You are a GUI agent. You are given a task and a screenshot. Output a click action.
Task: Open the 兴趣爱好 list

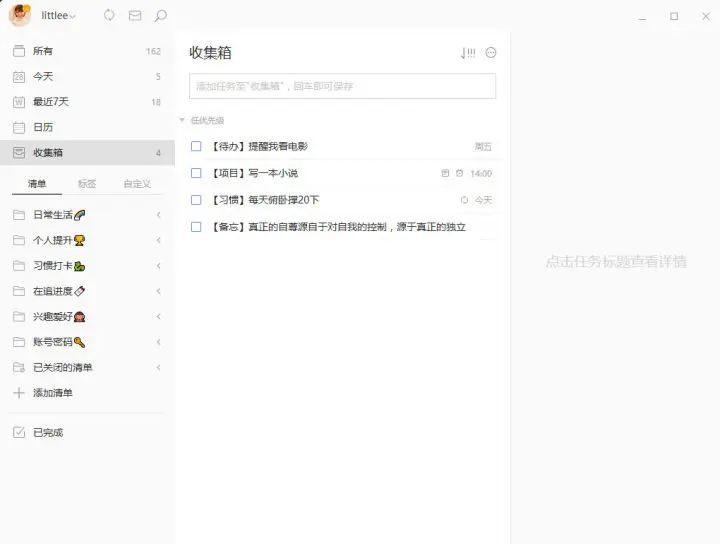pyautogui.click(x=87, y=316)
